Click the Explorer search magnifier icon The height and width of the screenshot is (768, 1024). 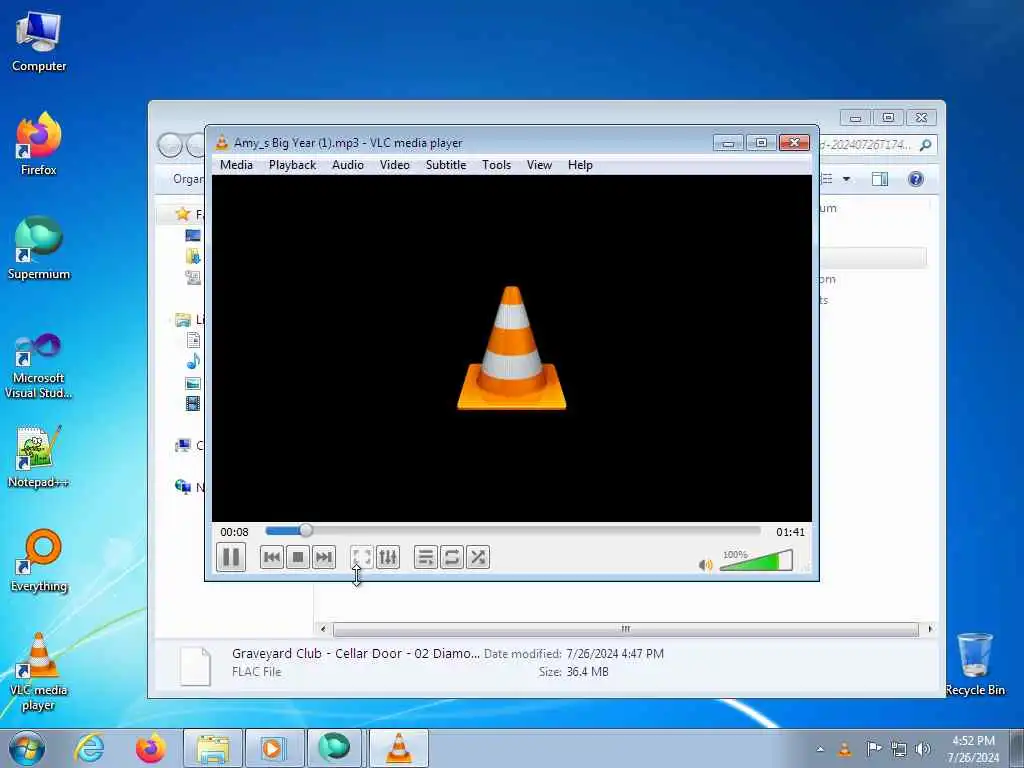click(925, 145)
